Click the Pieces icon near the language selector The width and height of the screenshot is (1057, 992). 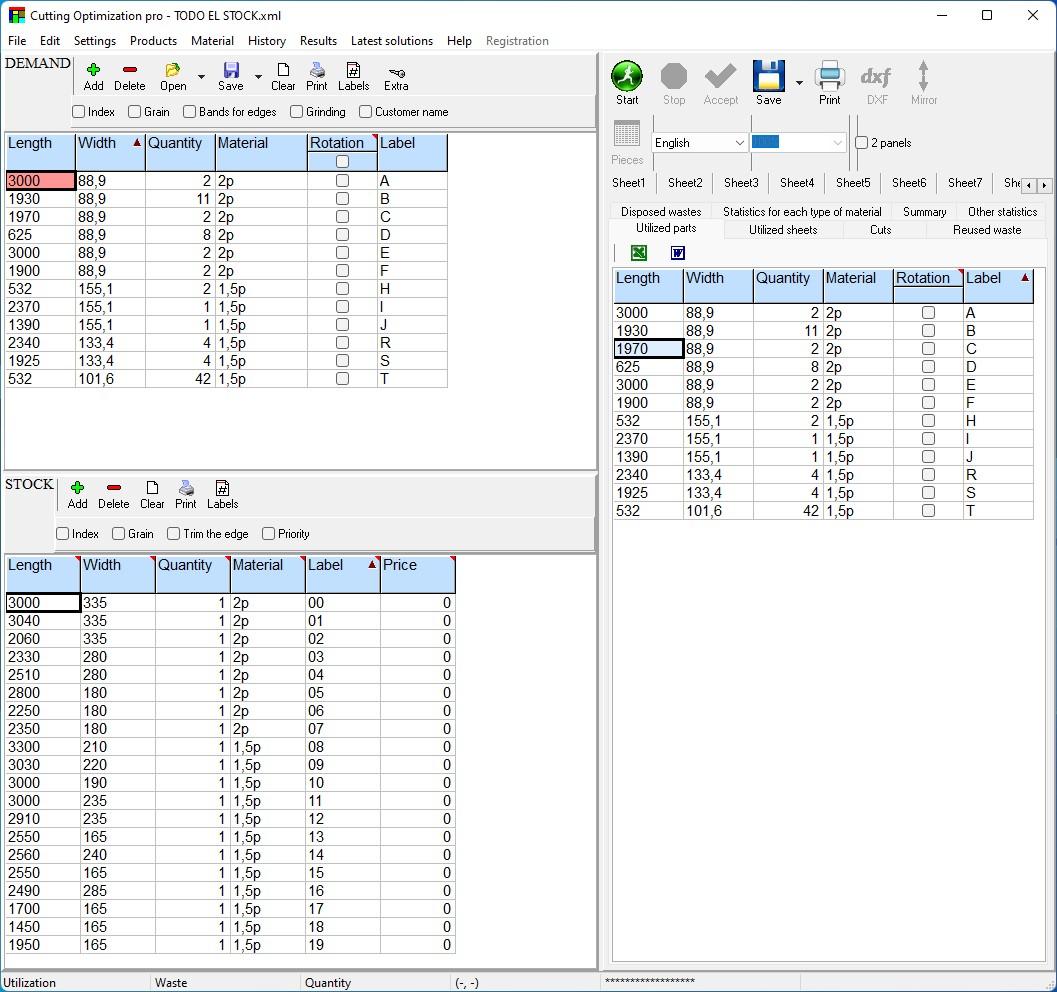[x=627, y=133]
